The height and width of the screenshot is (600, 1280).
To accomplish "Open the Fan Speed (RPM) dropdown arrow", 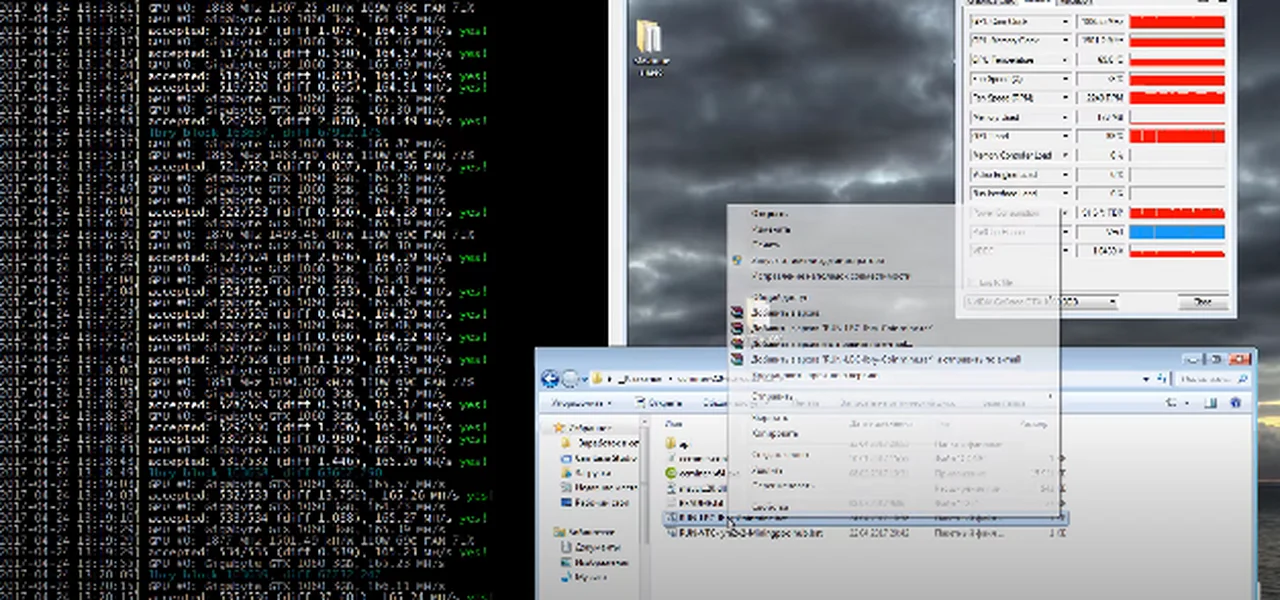I will [1066, 98].
